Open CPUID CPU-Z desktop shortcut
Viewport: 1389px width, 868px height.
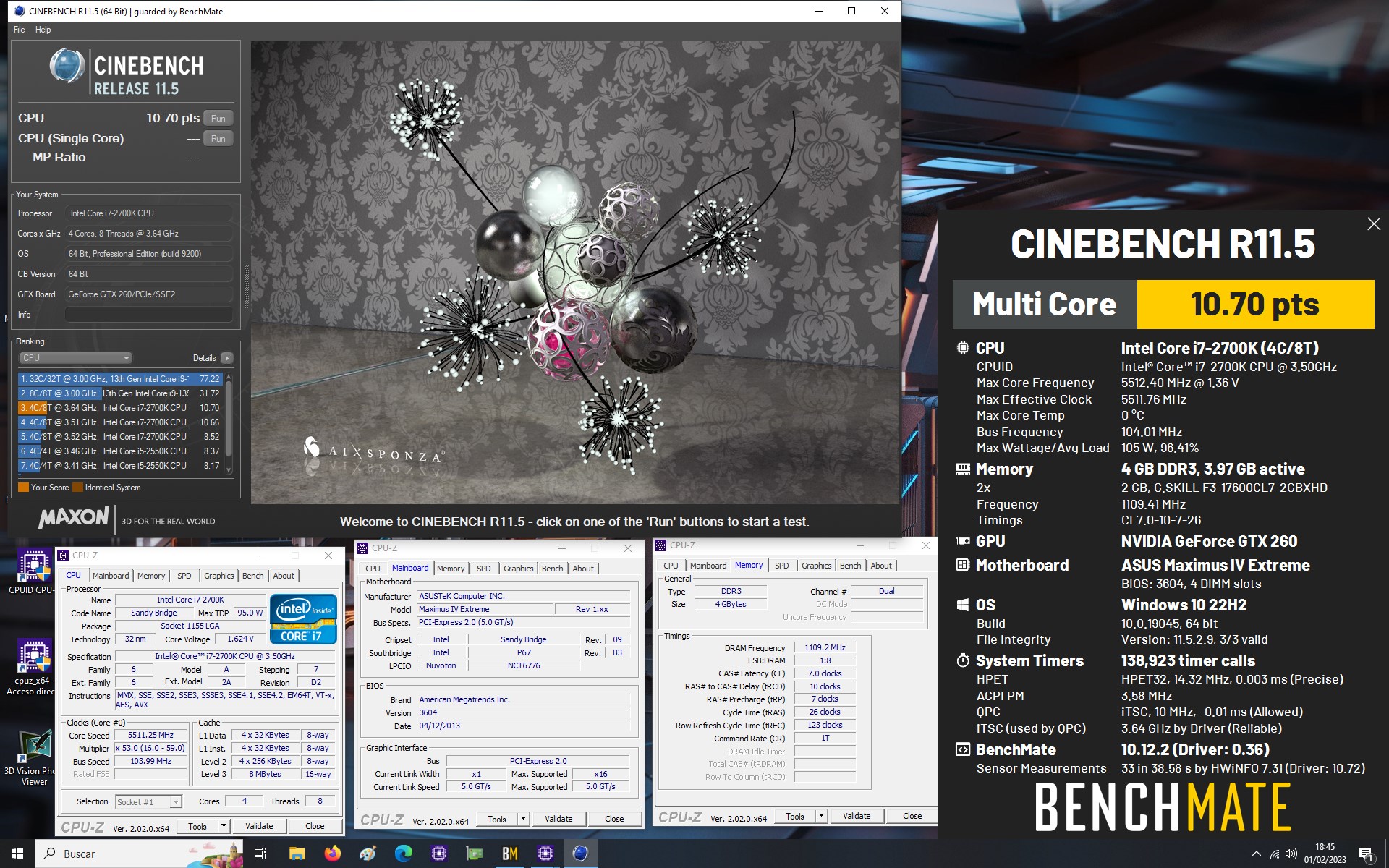point(33,571)
